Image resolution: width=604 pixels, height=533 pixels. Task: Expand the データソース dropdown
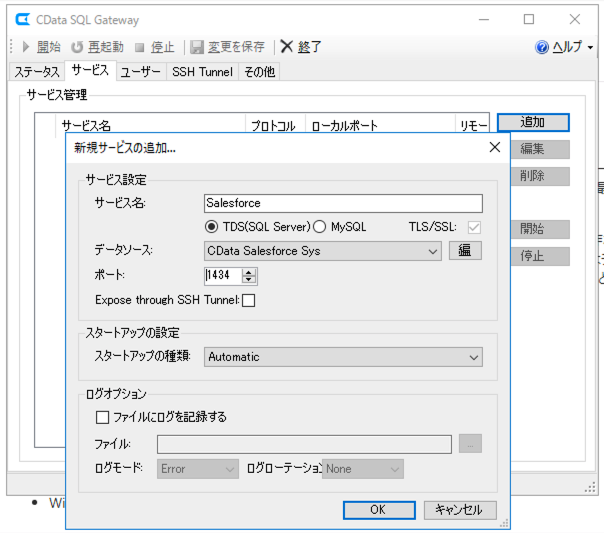click(322, 251)
